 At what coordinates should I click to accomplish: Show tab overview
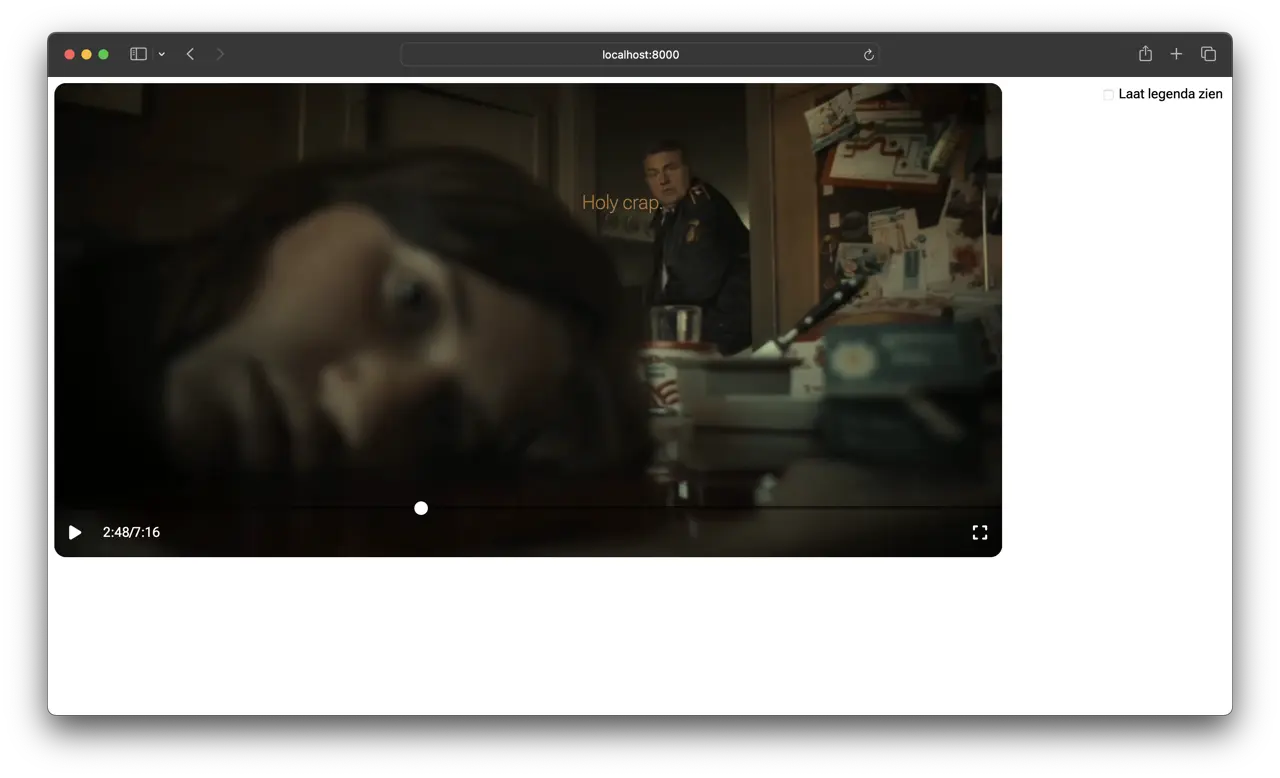coord(1208,54)
